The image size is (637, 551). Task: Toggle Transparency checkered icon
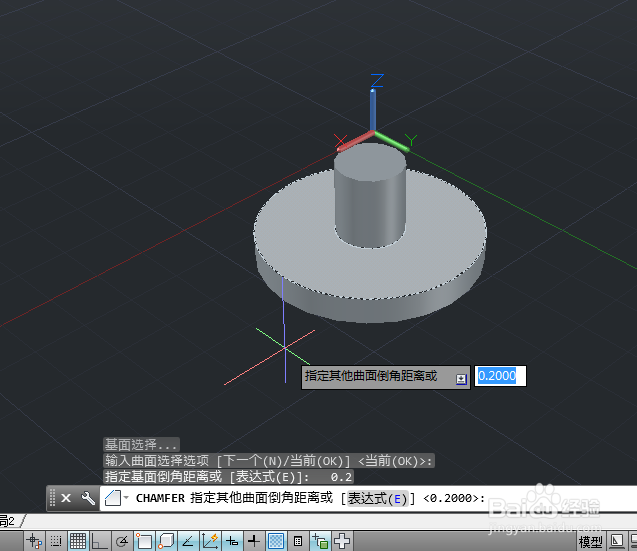tap(276, 541)
